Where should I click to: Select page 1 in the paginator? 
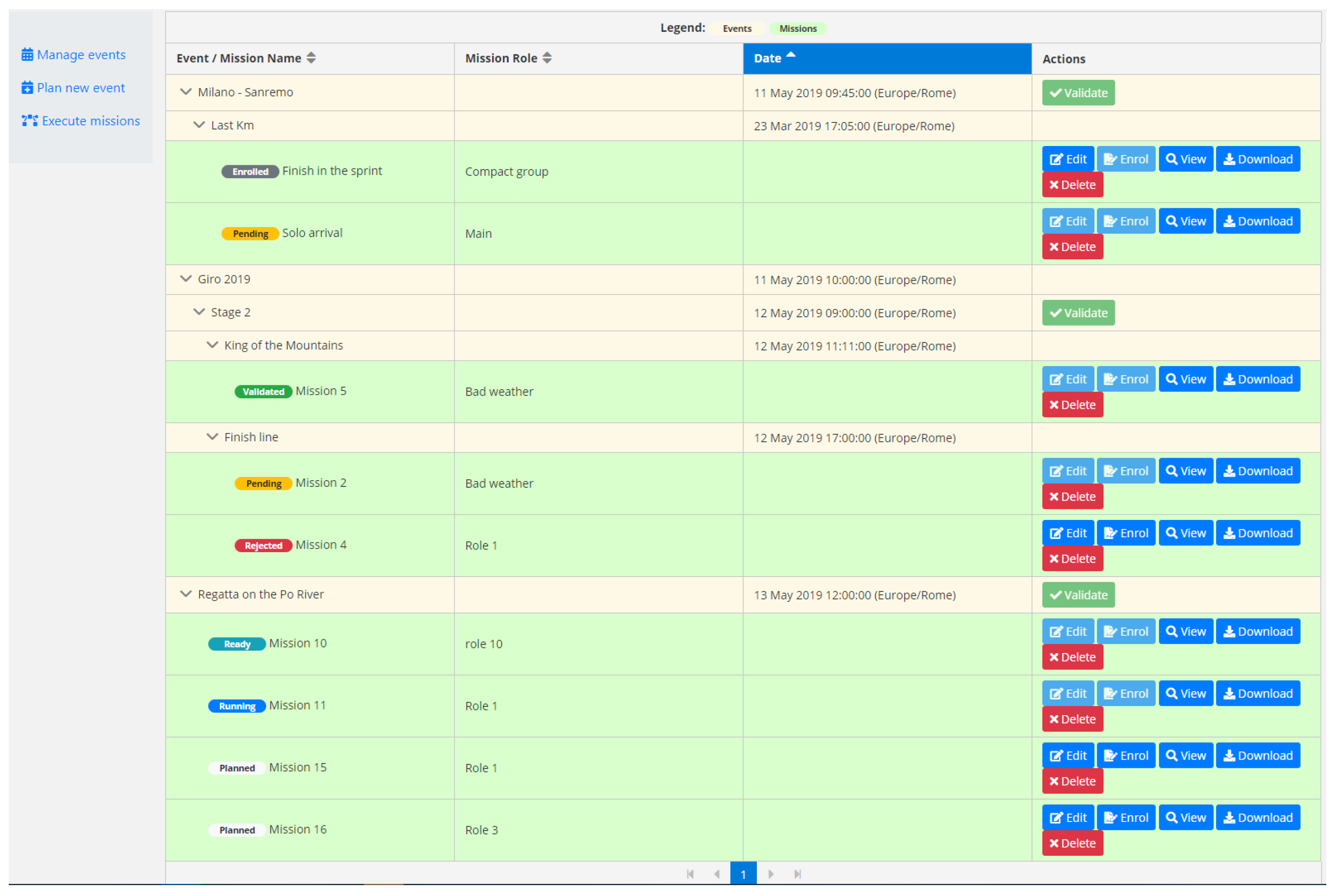click(743, 874)
